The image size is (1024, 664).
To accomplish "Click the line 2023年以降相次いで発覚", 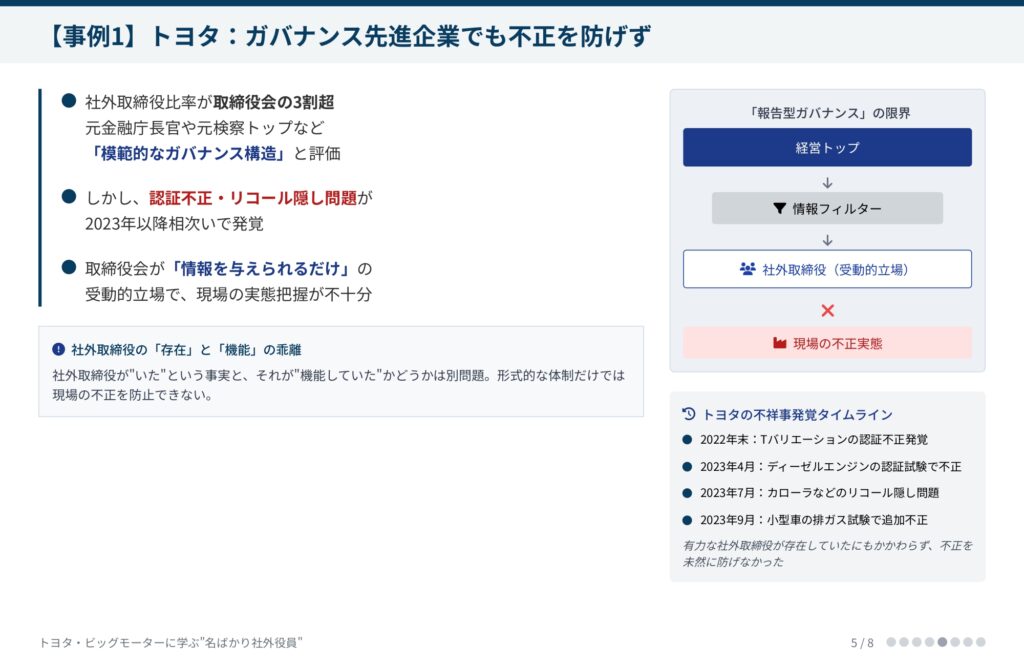I will click(174, 224).
